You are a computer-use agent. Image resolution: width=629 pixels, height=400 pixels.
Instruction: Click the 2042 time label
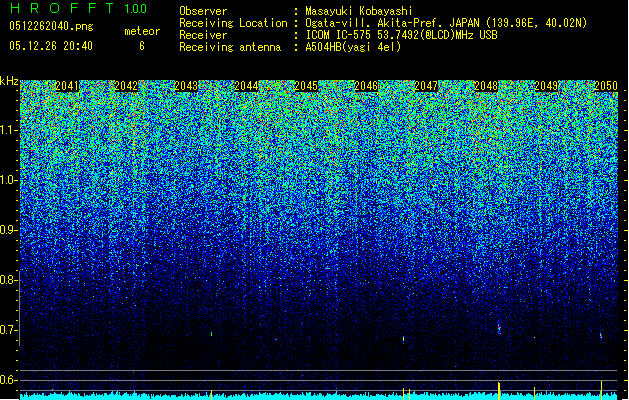[x=126, y=86]
